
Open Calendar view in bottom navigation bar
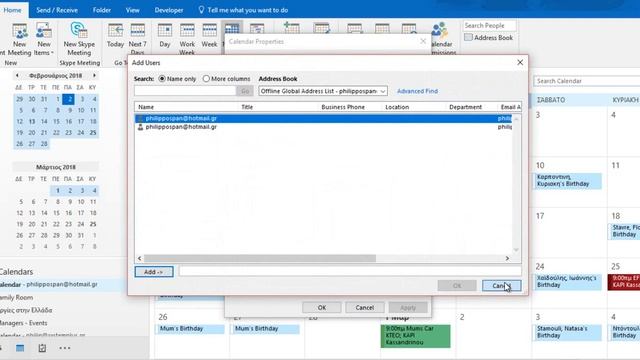pos(20,348)
